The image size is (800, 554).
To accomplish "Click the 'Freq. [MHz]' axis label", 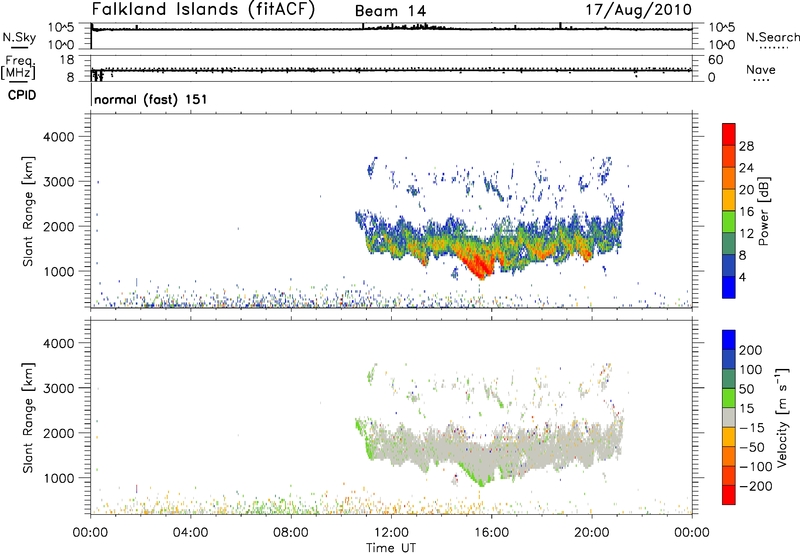I will point(19,67).
